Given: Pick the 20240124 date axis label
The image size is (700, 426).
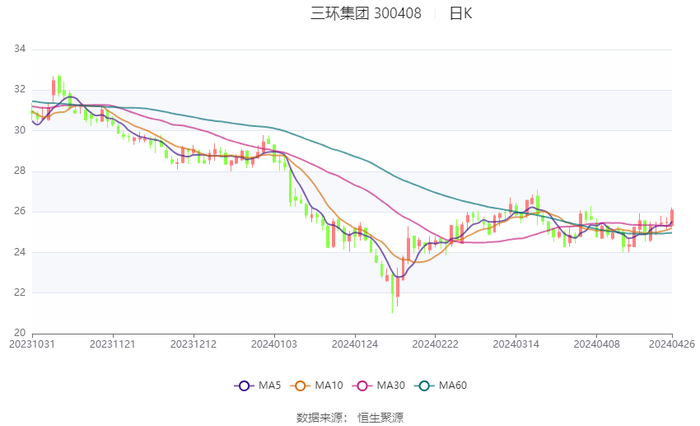Looking at the screenshot, I should coord(353,343).
